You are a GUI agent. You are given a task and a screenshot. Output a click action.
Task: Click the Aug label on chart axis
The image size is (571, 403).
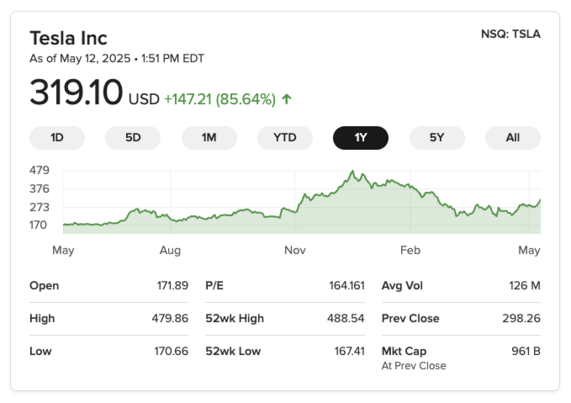170,250
